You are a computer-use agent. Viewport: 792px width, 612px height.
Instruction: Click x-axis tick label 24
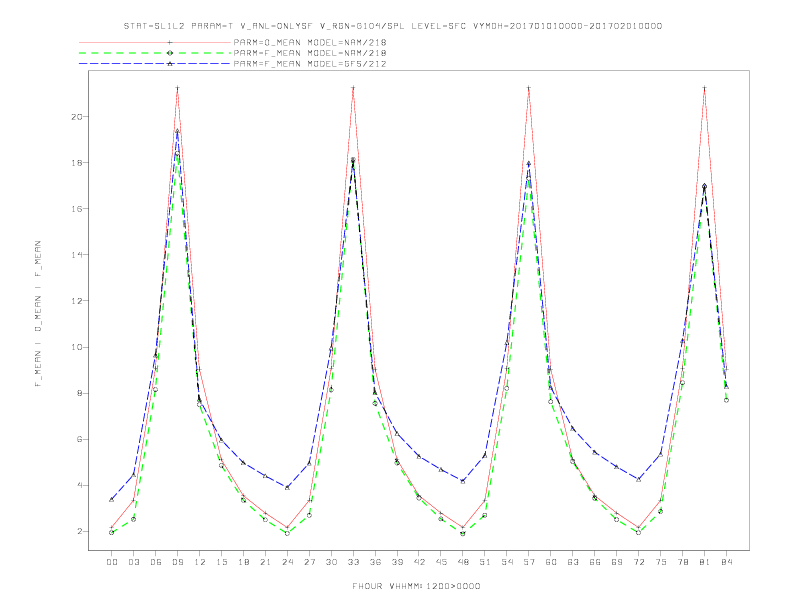point(287,562)
